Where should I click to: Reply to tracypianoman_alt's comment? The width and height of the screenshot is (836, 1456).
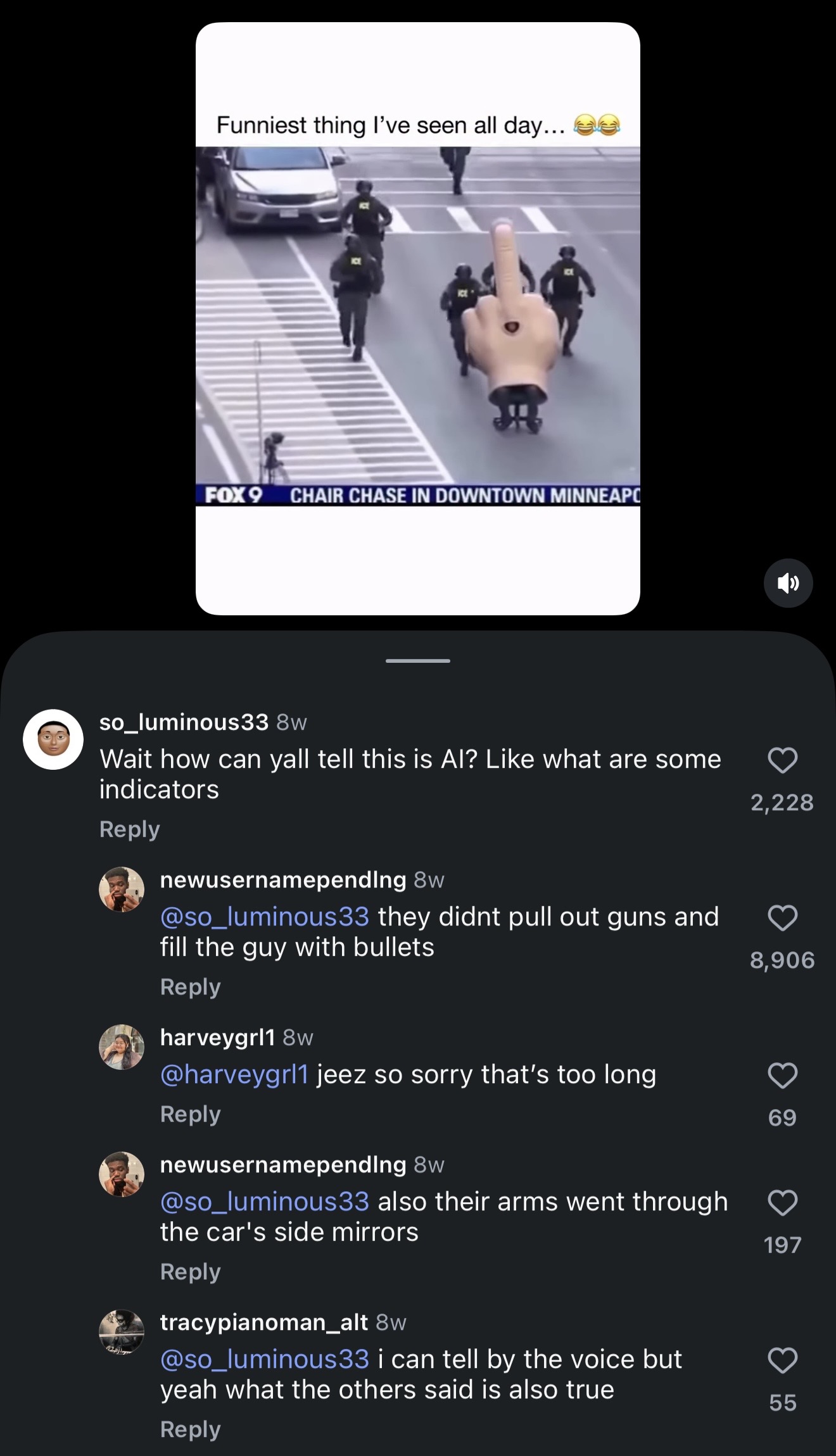pyautogui.click(x=190, y=1429)
